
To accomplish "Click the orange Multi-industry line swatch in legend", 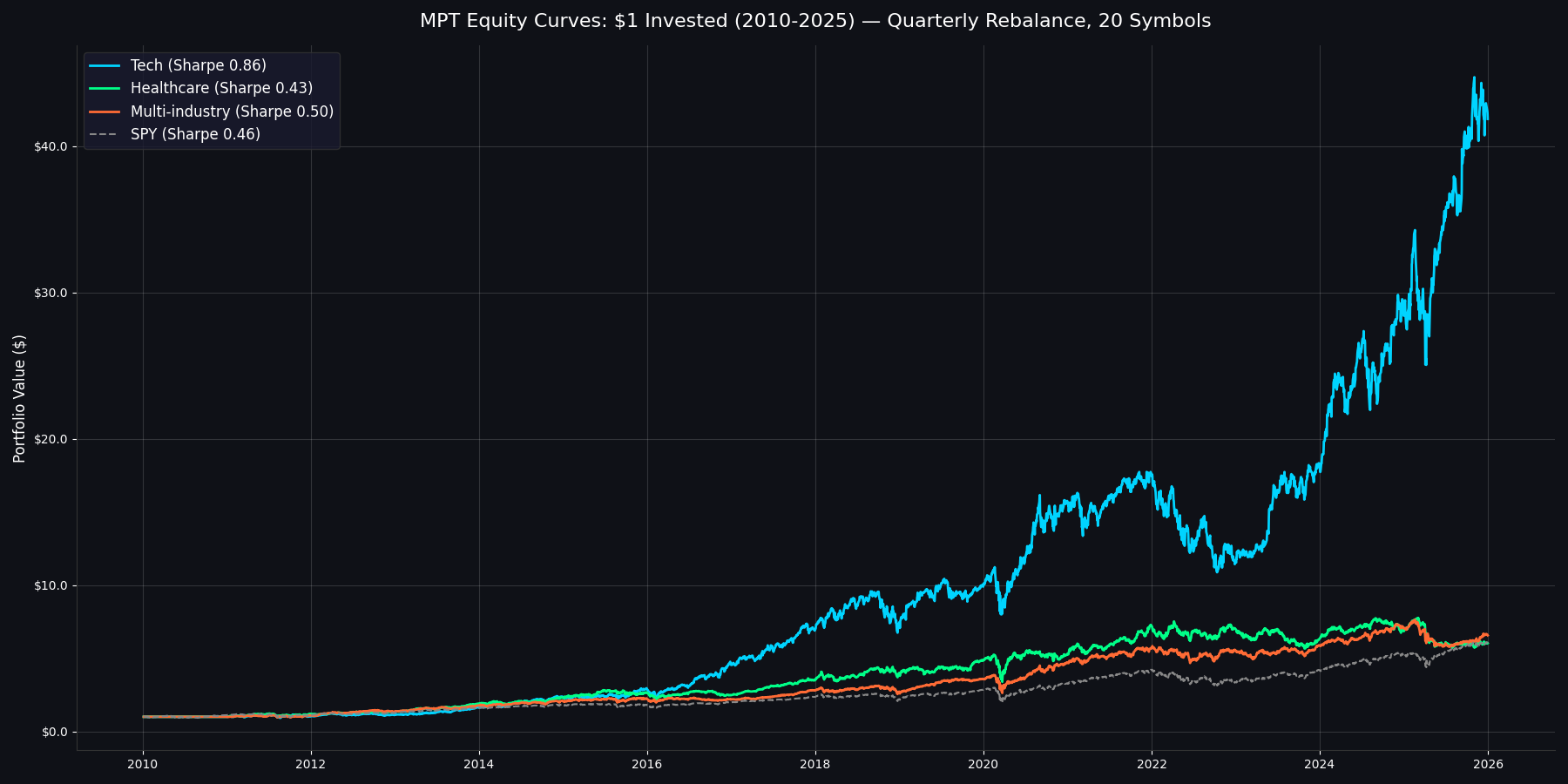I will tap(105, 112).
